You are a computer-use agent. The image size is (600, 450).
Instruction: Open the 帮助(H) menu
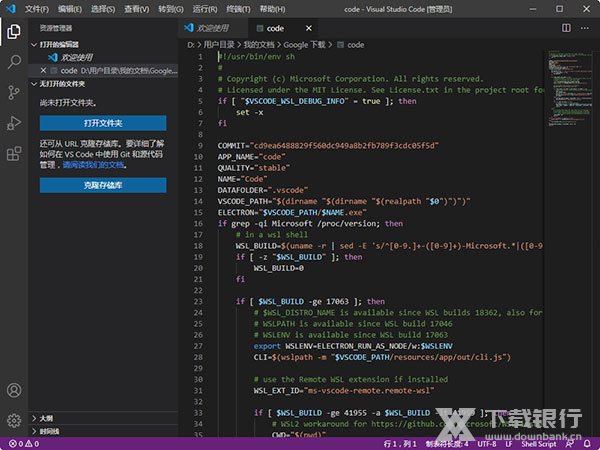272,9
